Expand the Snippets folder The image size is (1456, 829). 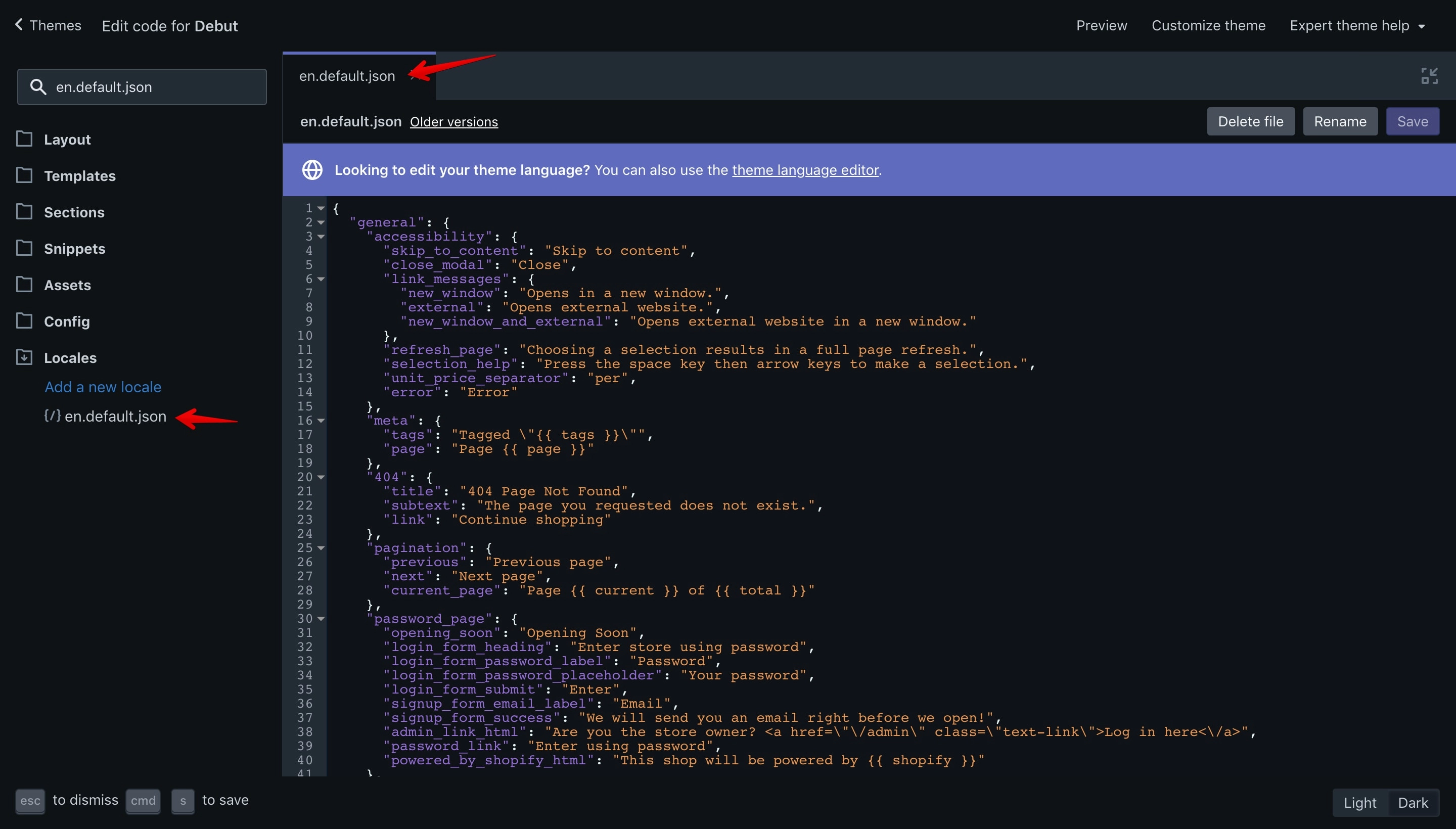75,249
